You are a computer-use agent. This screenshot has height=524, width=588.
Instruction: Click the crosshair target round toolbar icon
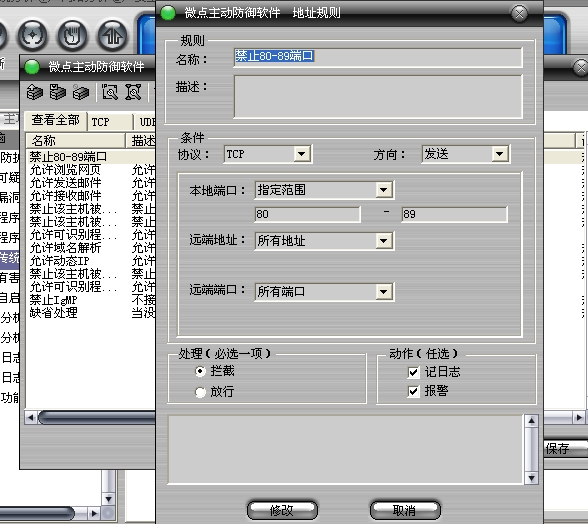coord(33,36)
